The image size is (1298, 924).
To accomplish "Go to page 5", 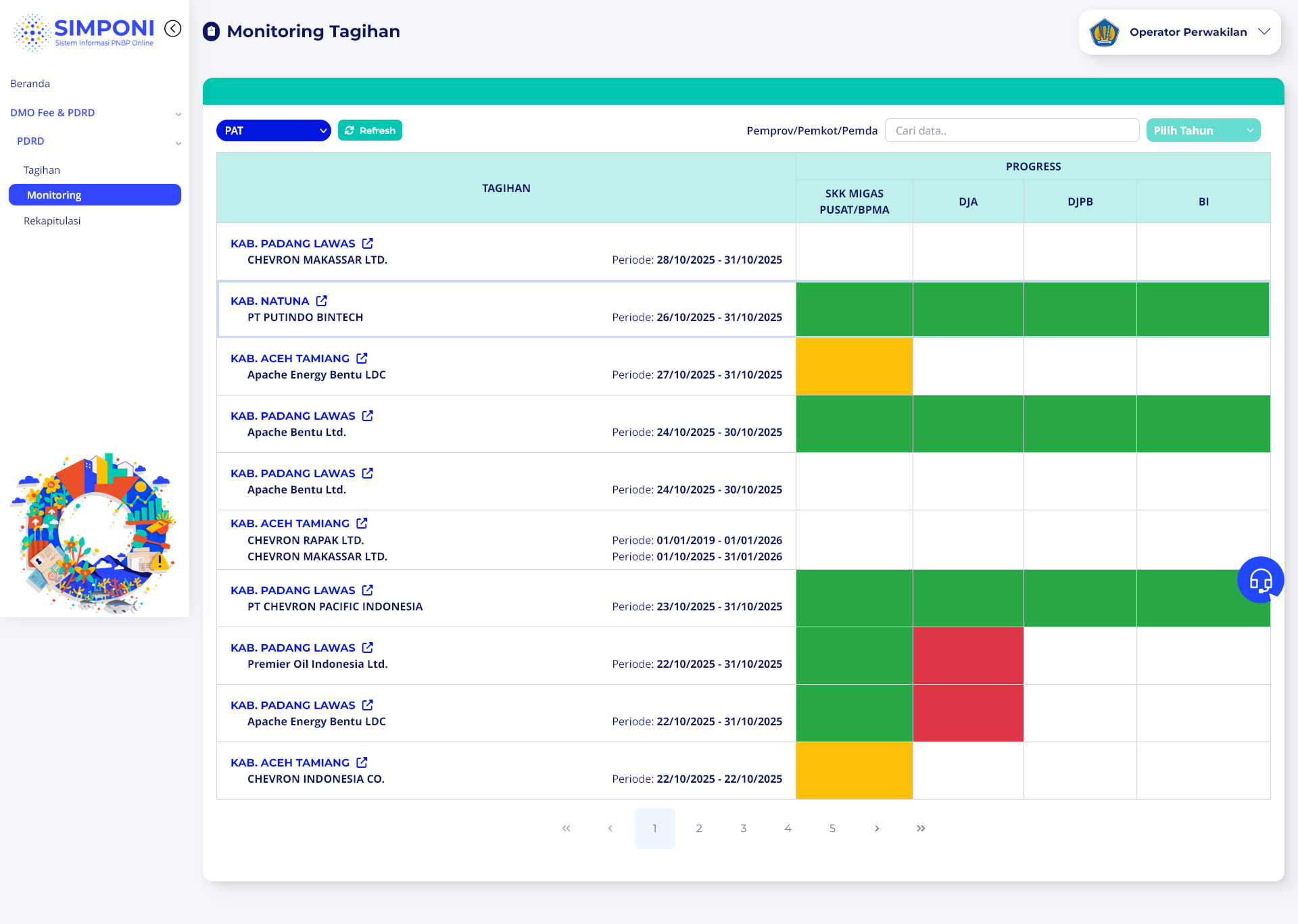I will (833, 828).
